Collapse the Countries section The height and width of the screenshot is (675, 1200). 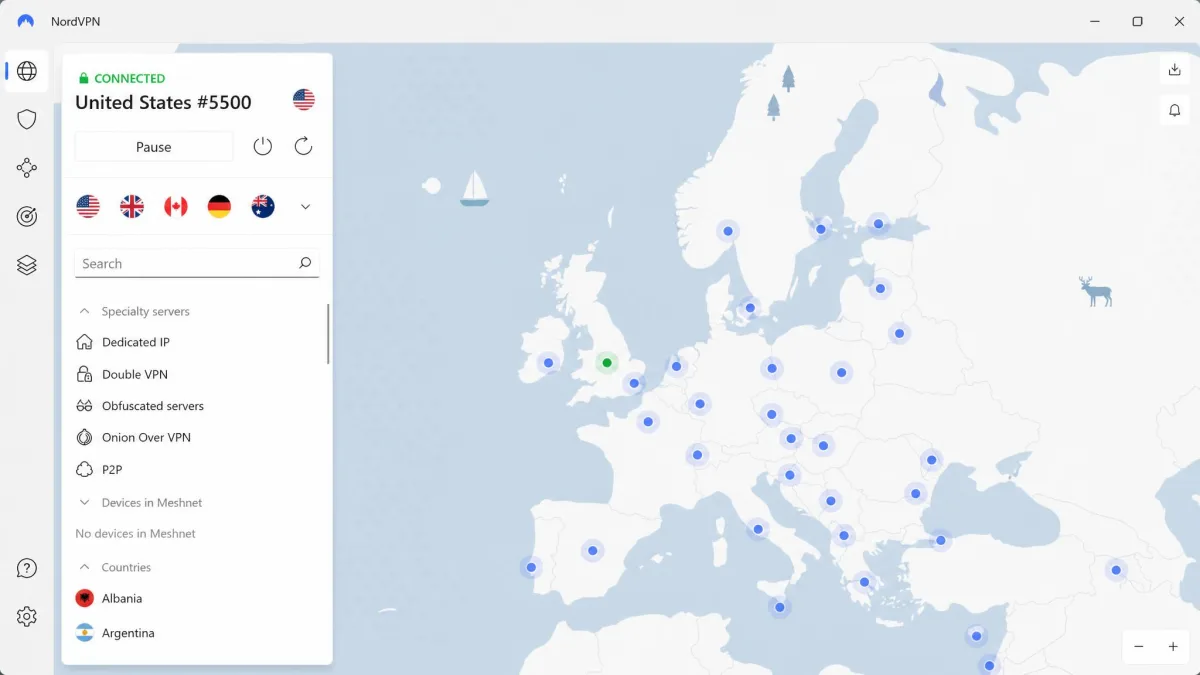click(85, 567)
